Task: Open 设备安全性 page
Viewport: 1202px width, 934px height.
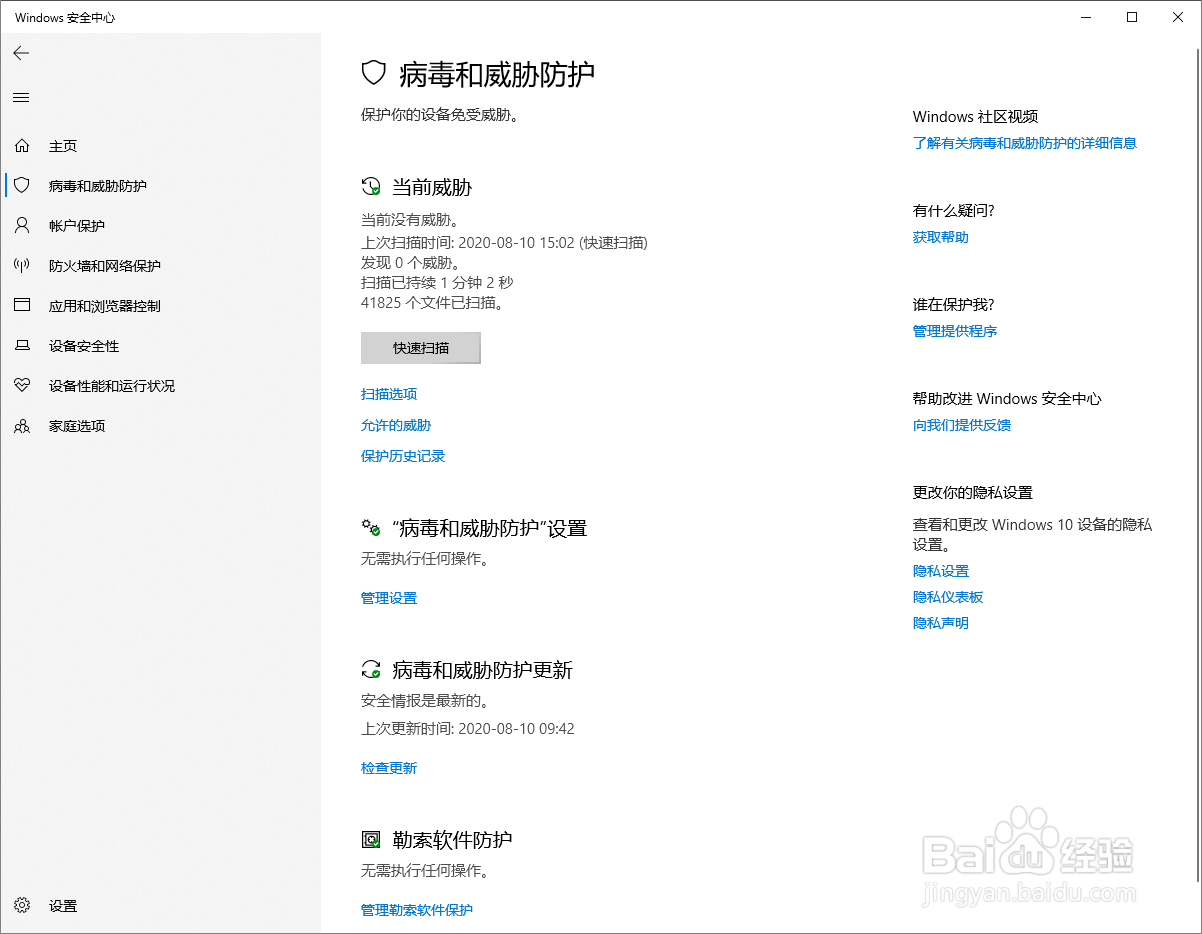Action: click(84, 346)
